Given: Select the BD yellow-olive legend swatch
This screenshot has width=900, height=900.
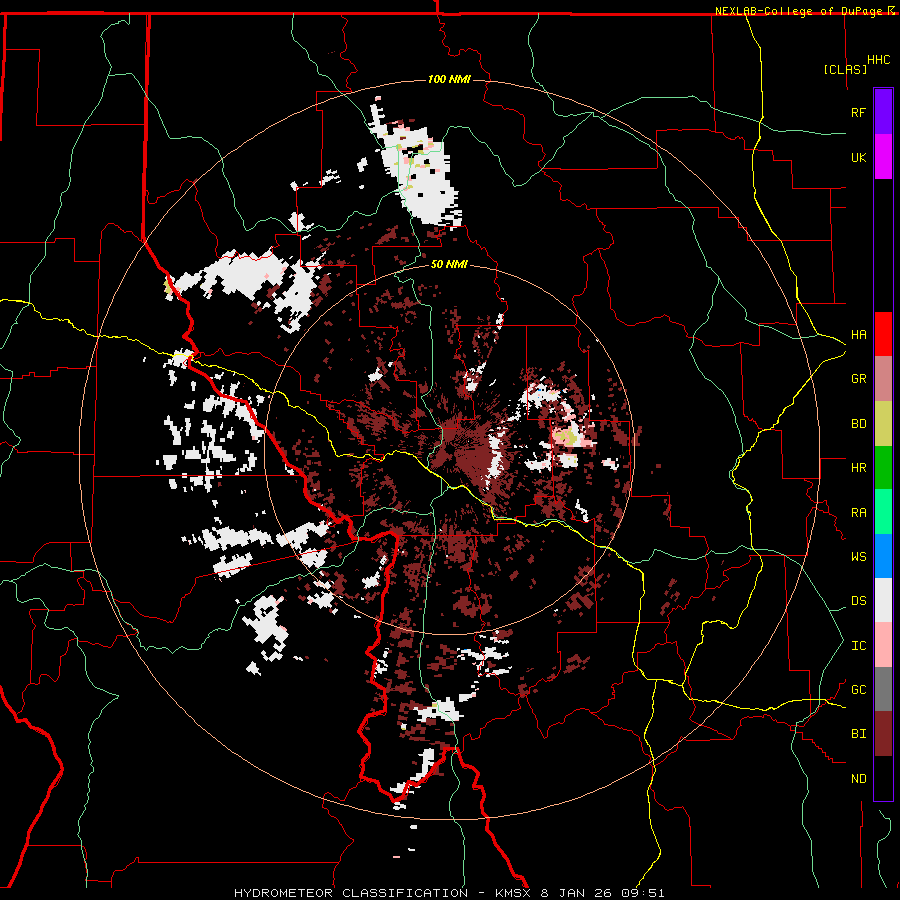Looking at the screenshot, I should click(883, 424).
